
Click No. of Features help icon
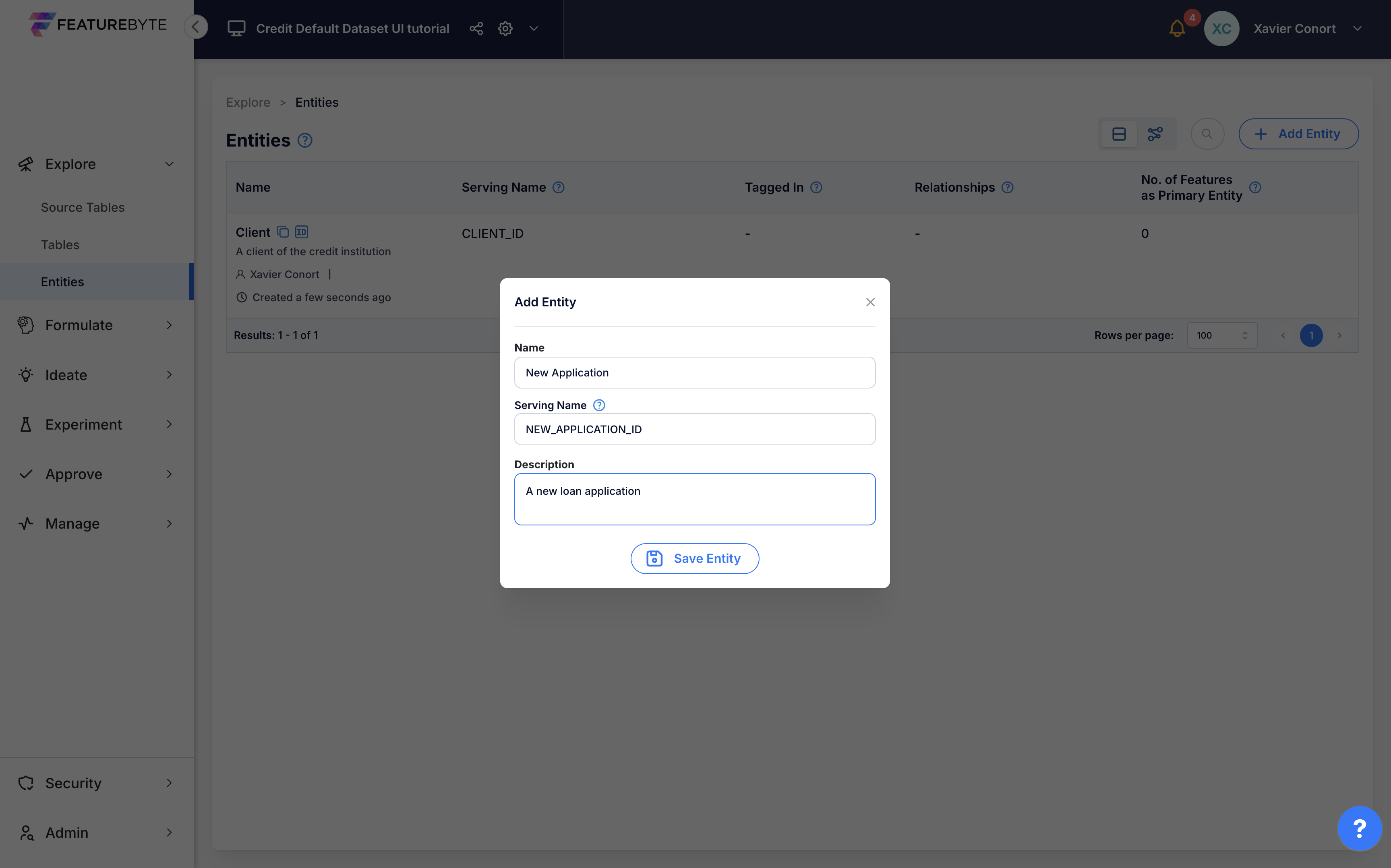(1255, 187)
